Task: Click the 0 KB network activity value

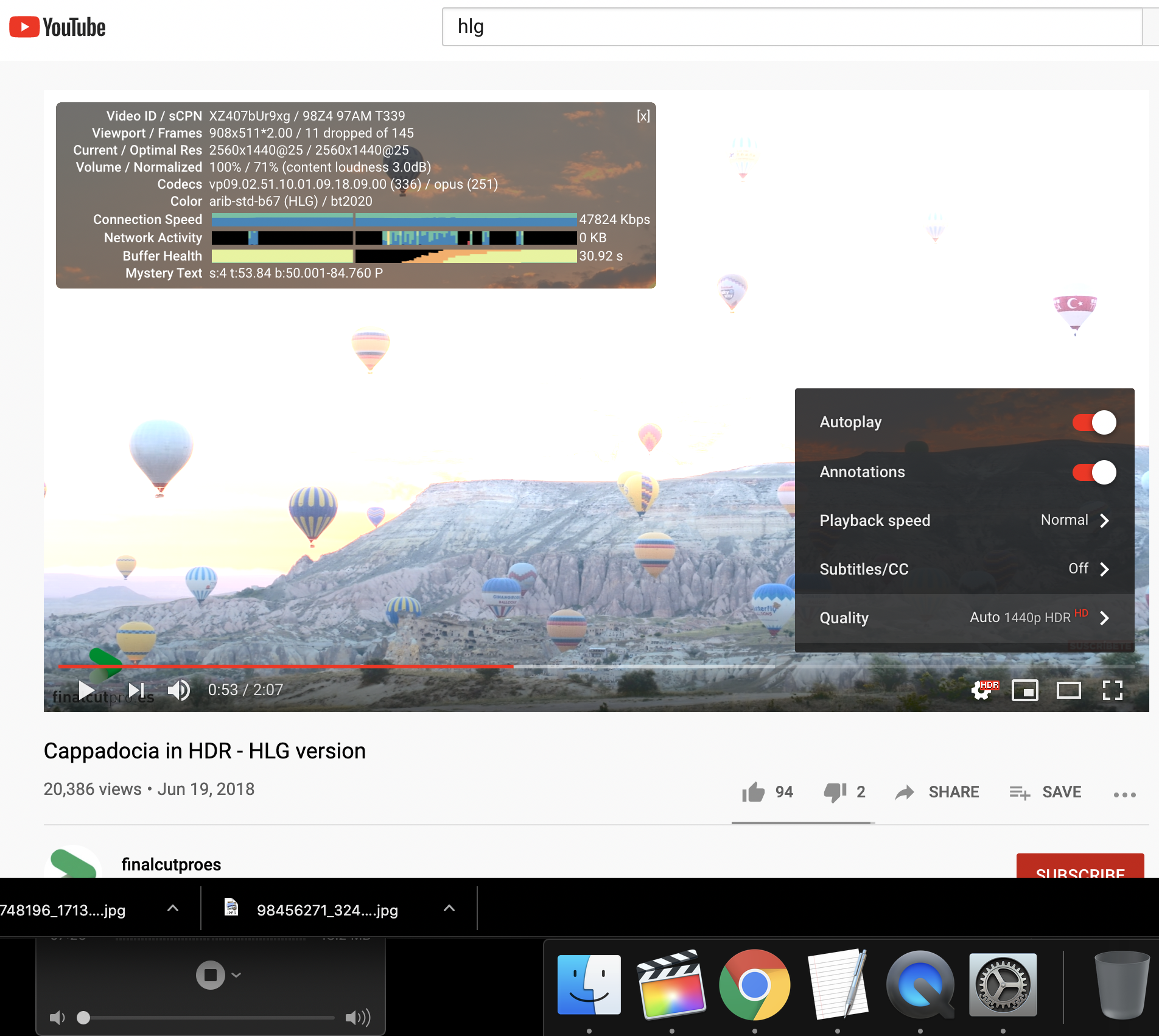Action: pyautogui.click(x=592, y=238)
